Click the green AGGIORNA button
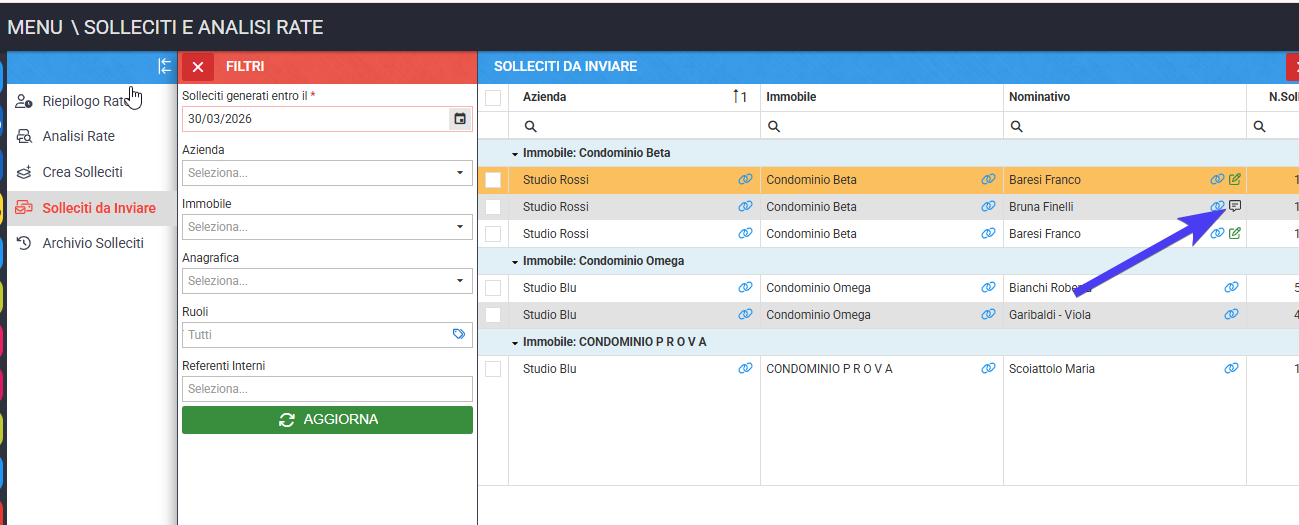This screenshot has height=525, width=1299. (327, 420)
